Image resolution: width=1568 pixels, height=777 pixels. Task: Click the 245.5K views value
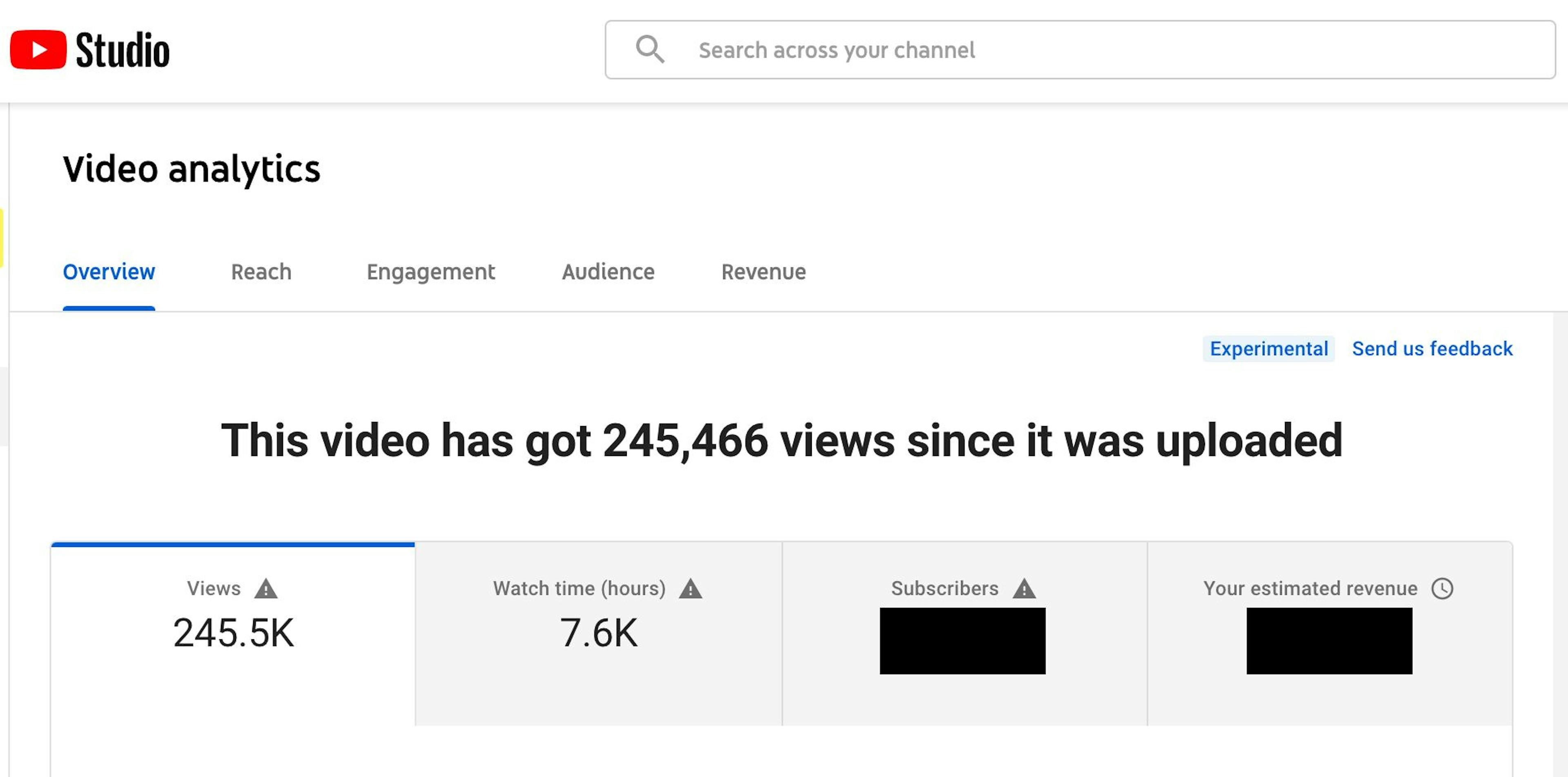pyautogui.click(x=233, y=633)
